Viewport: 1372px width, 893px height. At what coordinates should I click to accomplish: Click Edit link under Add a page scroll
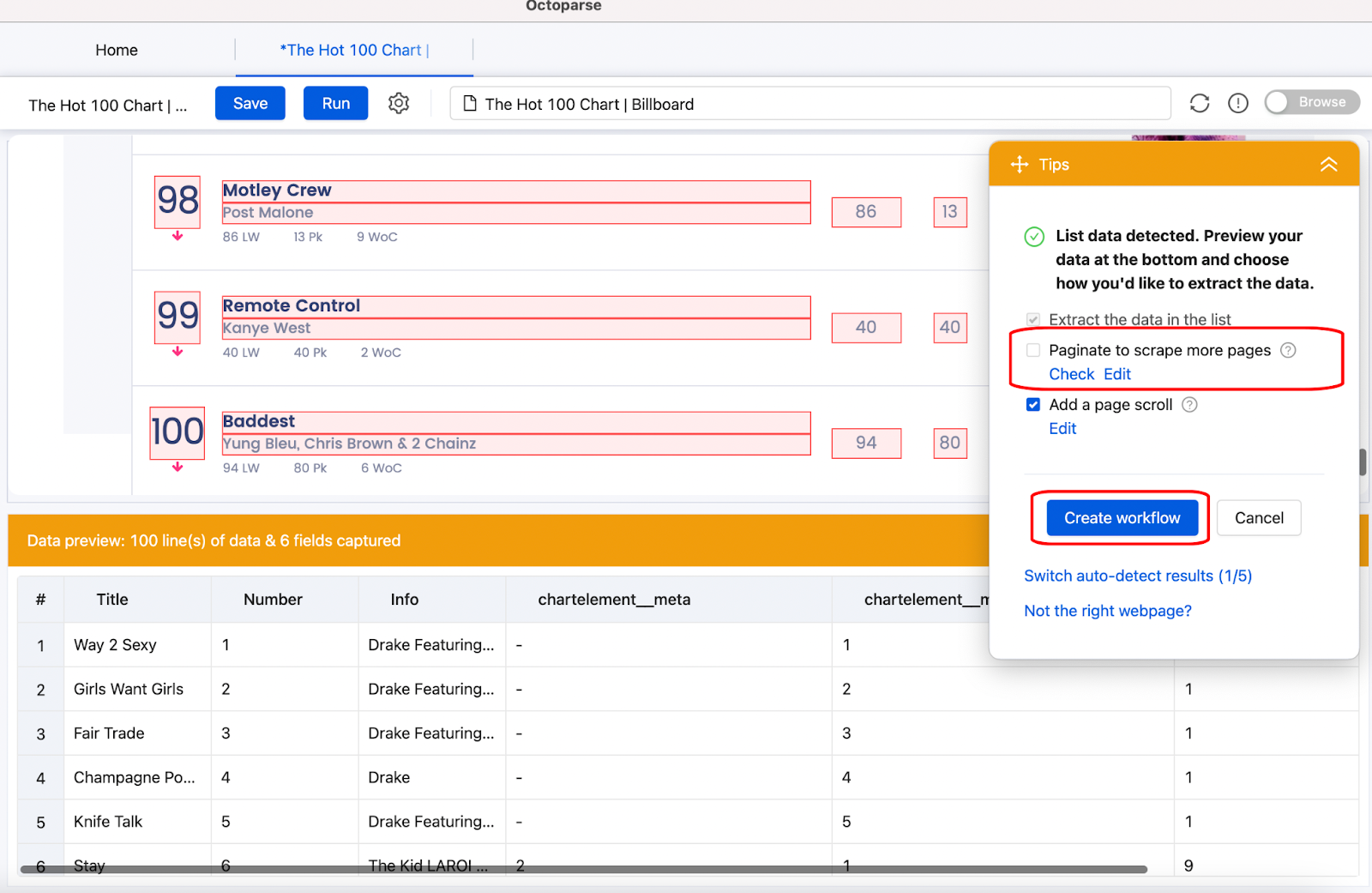[x=1062, y=429]
